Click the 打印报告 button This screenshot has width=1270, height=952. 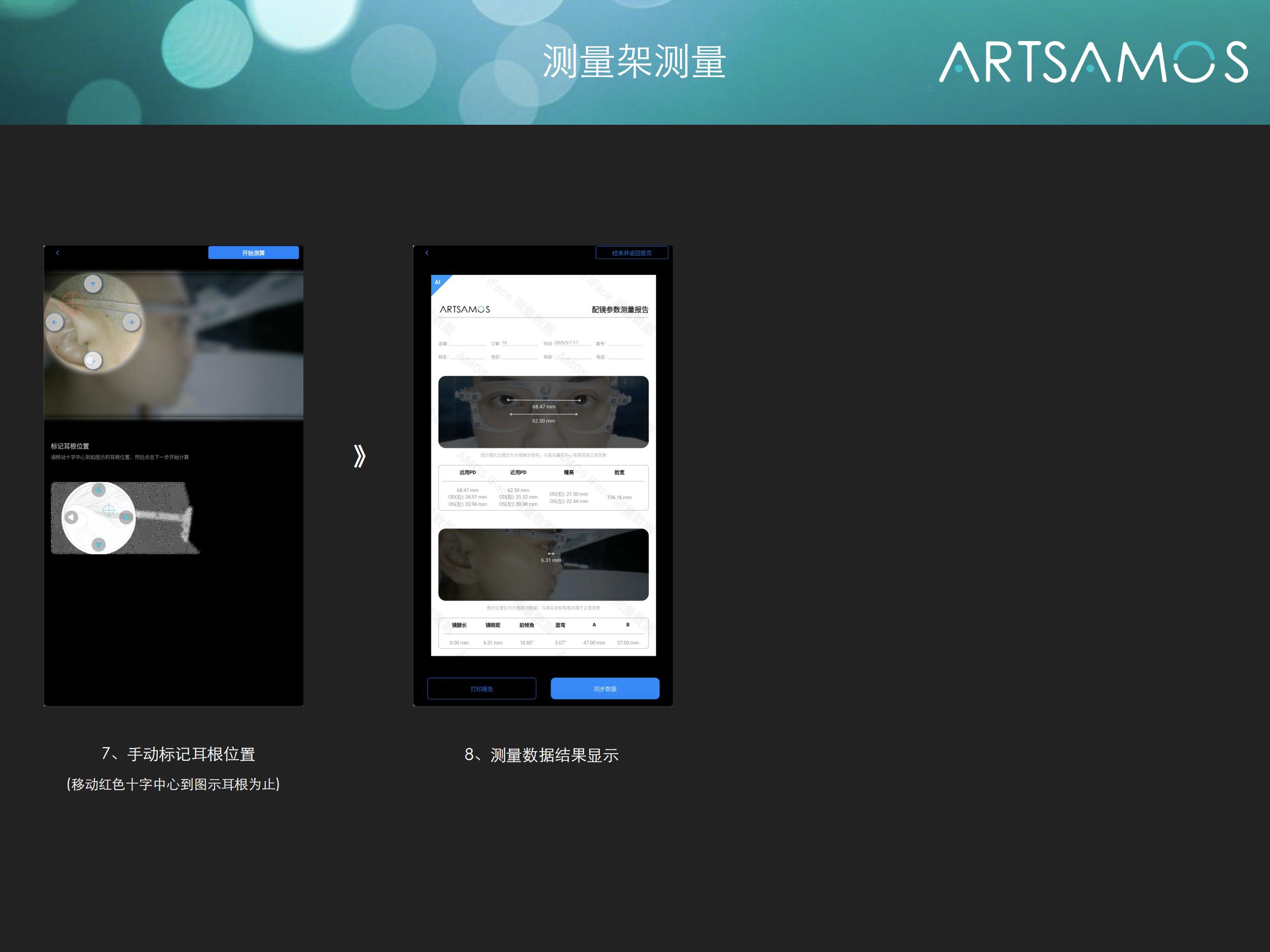coord(482,689)
